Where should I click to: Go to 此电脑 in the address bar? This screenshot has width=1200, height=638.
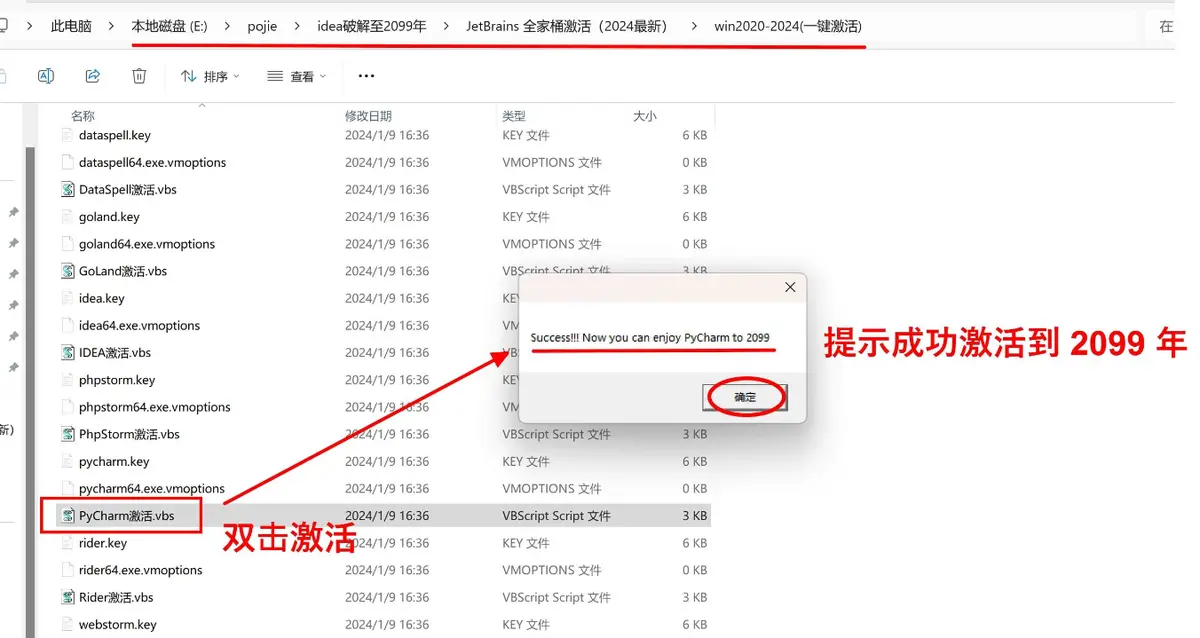point(71,26)
